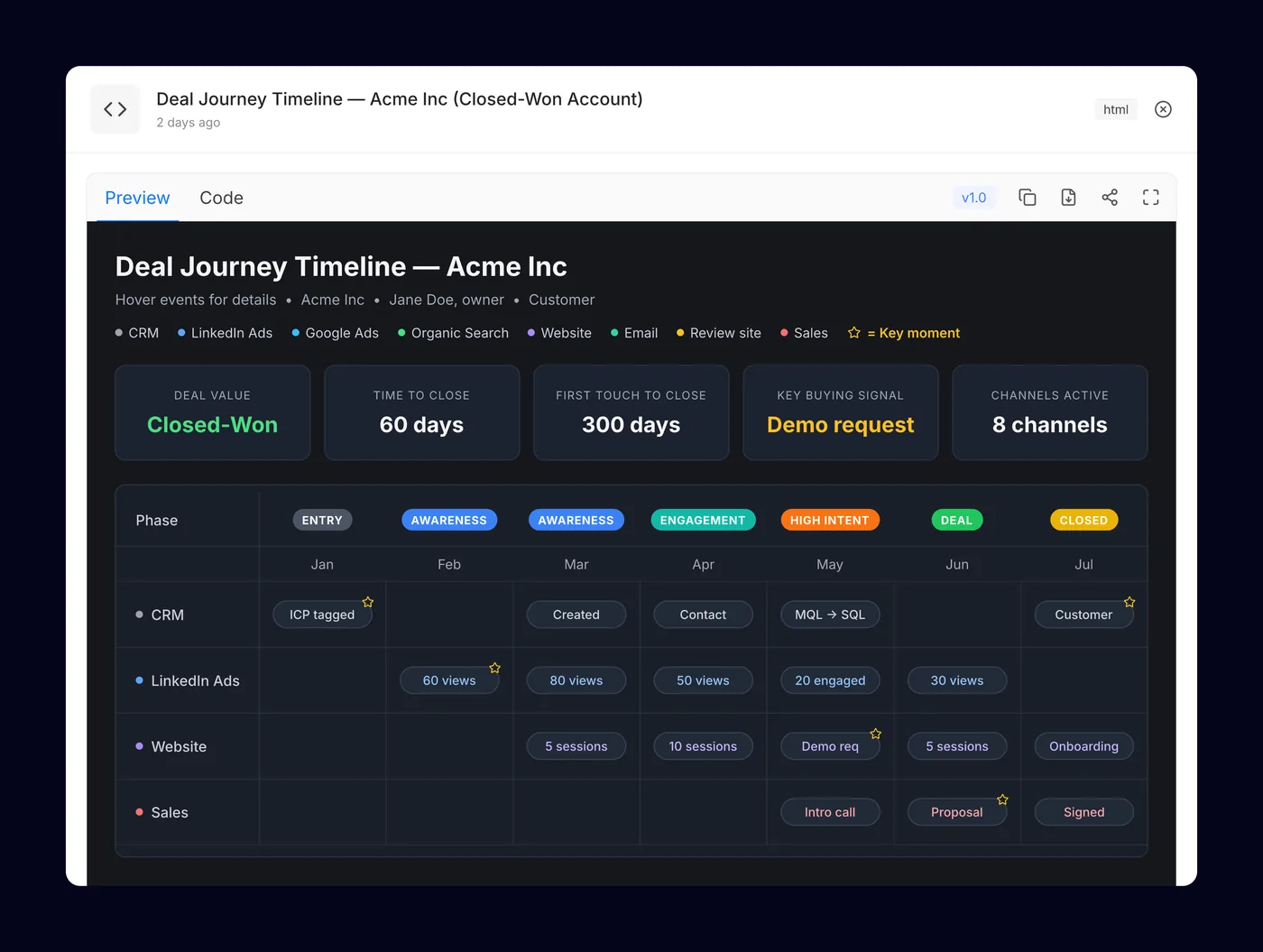Open the MQL → SQL event
1263x952 pixels.
(830, 615)
